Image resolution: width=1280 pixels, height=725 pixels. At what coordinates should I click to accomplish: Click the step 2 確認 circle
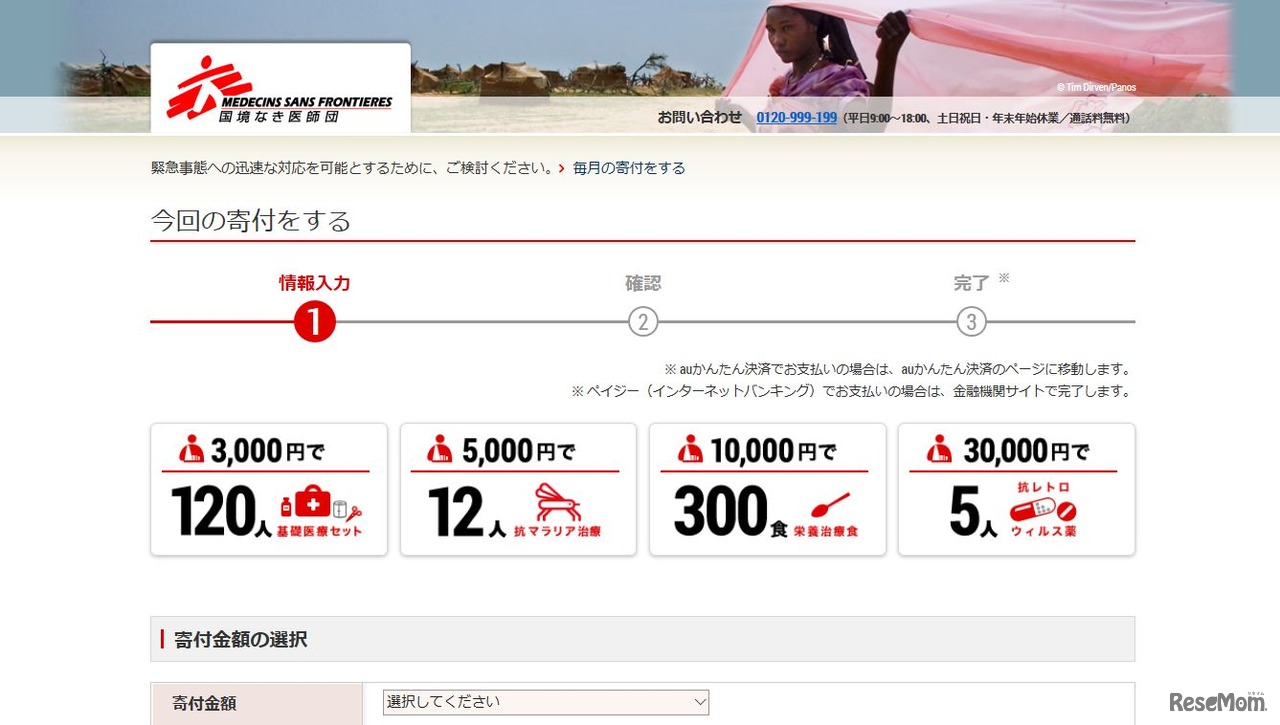pos(643,322)
